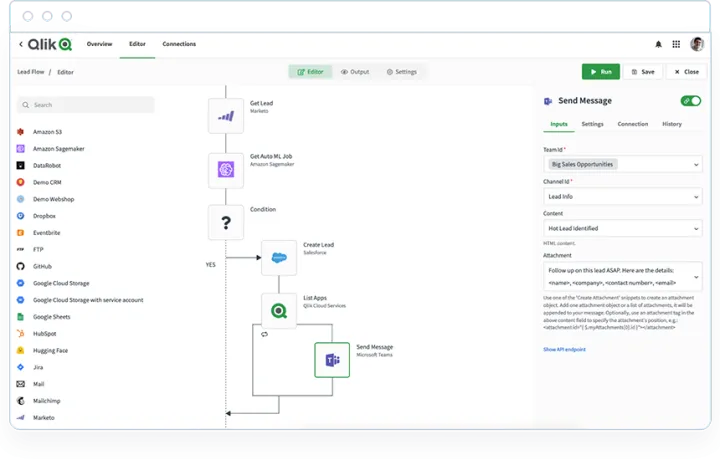
Task: Switch to the Output view
Action: click(355, 72)
